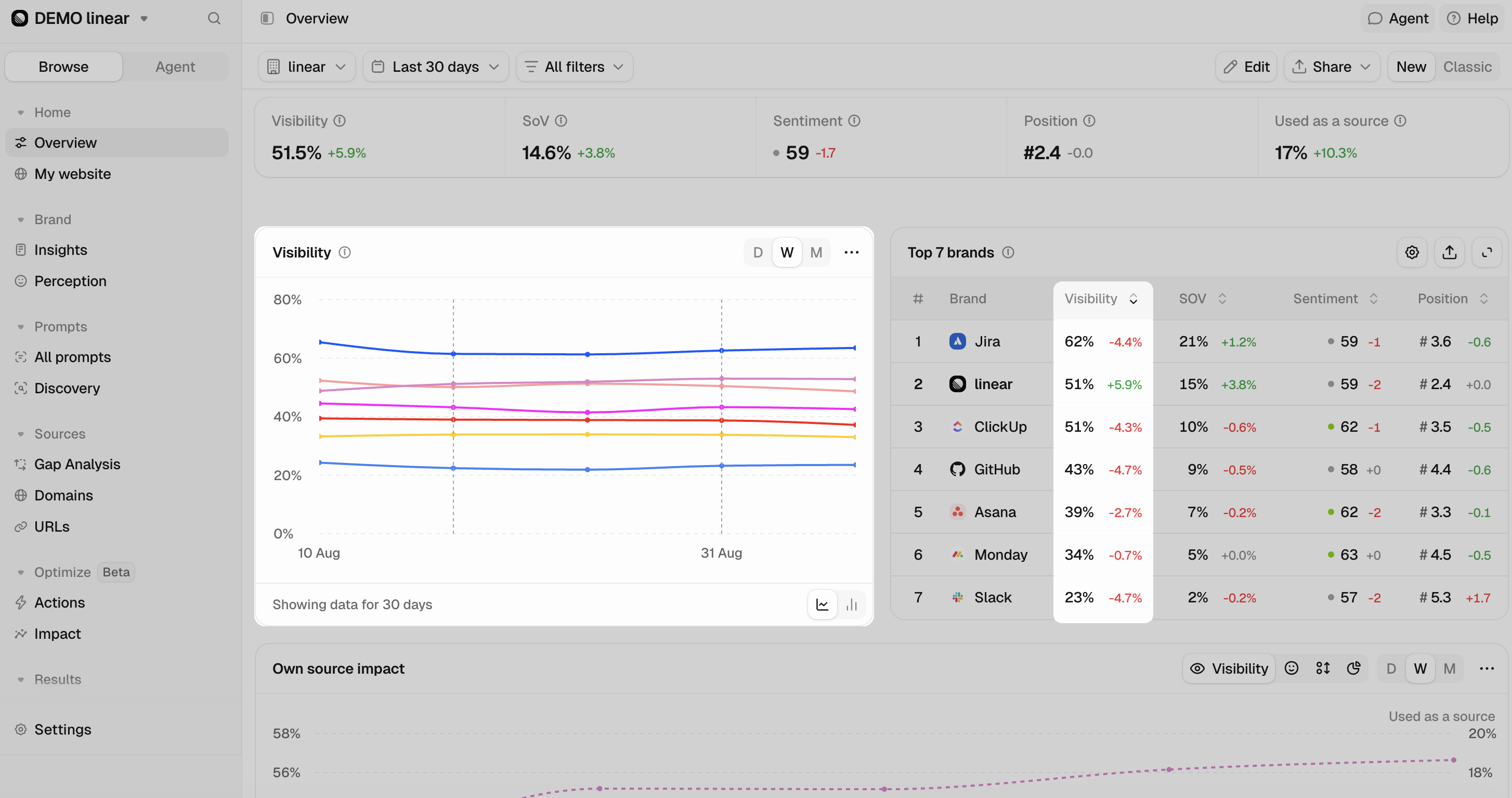Viewport: 1512px width, 798px height.
Task: Open the Last 30 days date dropdown
Action: point(436,67)
